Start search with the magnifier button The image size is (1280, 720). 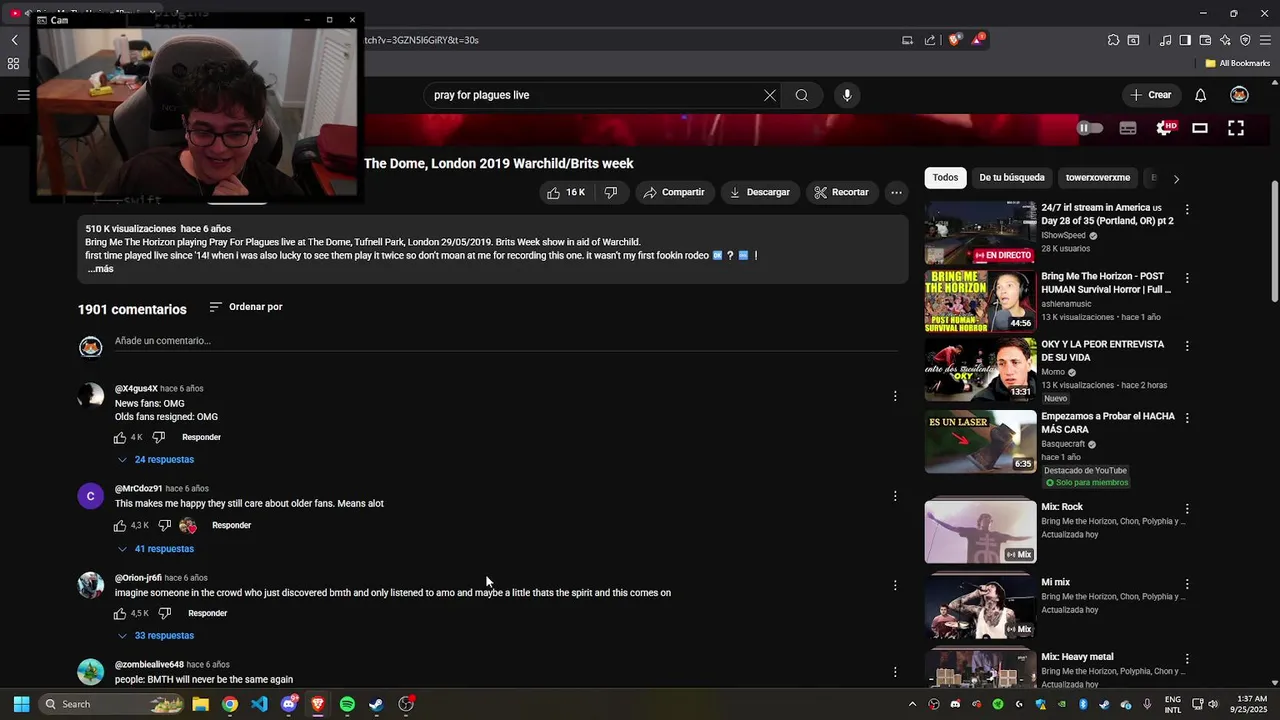click(801, 95)
